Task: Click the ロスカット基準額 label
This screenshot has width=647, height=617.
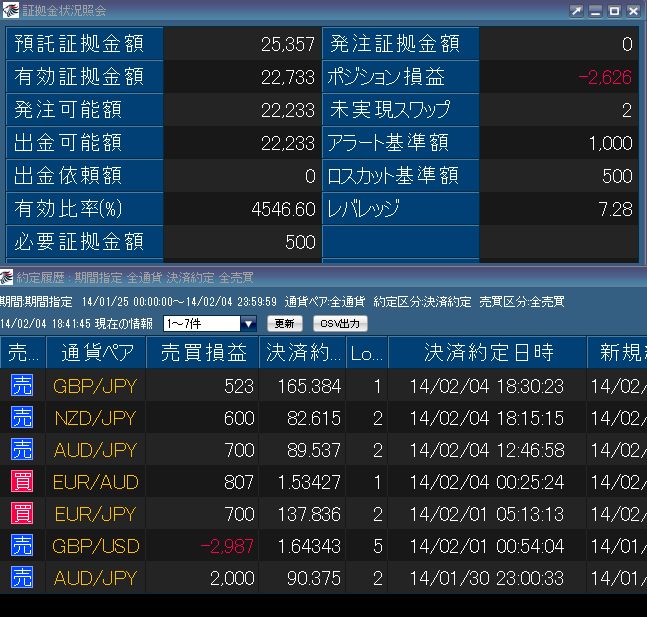Action: [x=393, y=175]
